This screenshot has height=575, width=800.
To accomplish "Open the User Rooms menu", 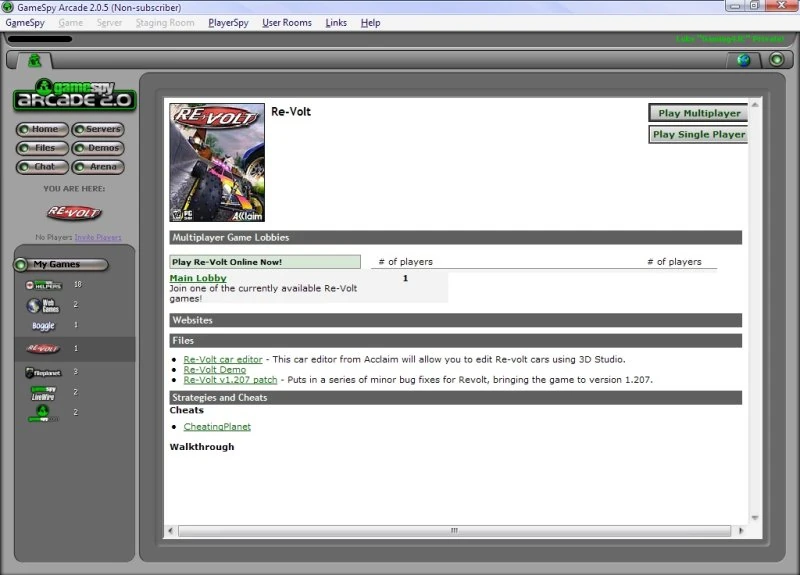I will click(x=287, y=23).
